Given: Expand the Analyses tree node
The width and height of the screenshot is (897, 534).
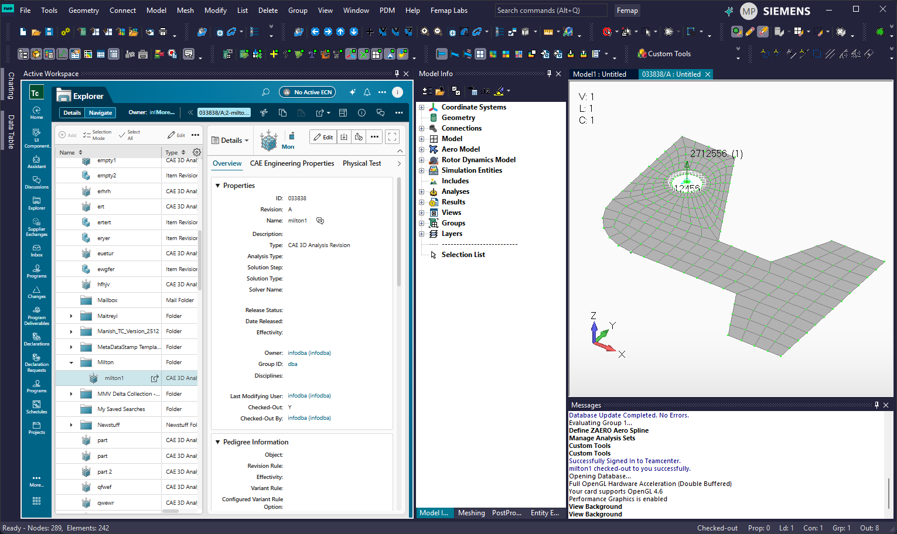Looking at the screenshot, I should [x=422, y=191].
